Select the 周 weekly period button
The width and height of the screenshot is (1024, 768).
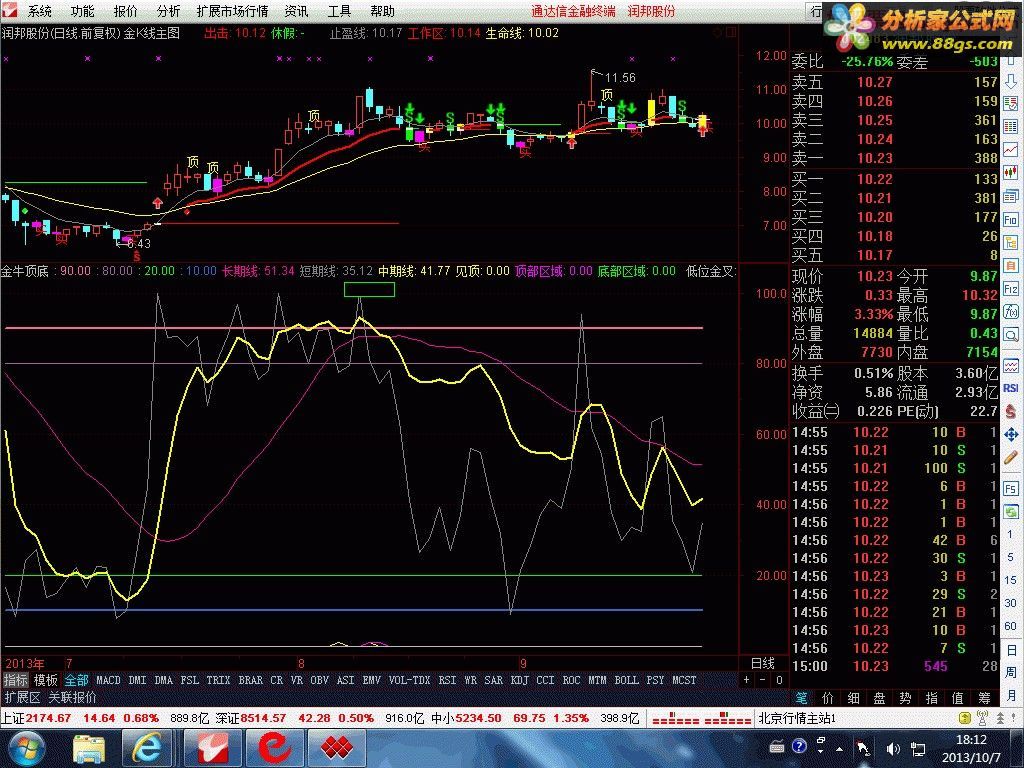(x=1011, y=672)
